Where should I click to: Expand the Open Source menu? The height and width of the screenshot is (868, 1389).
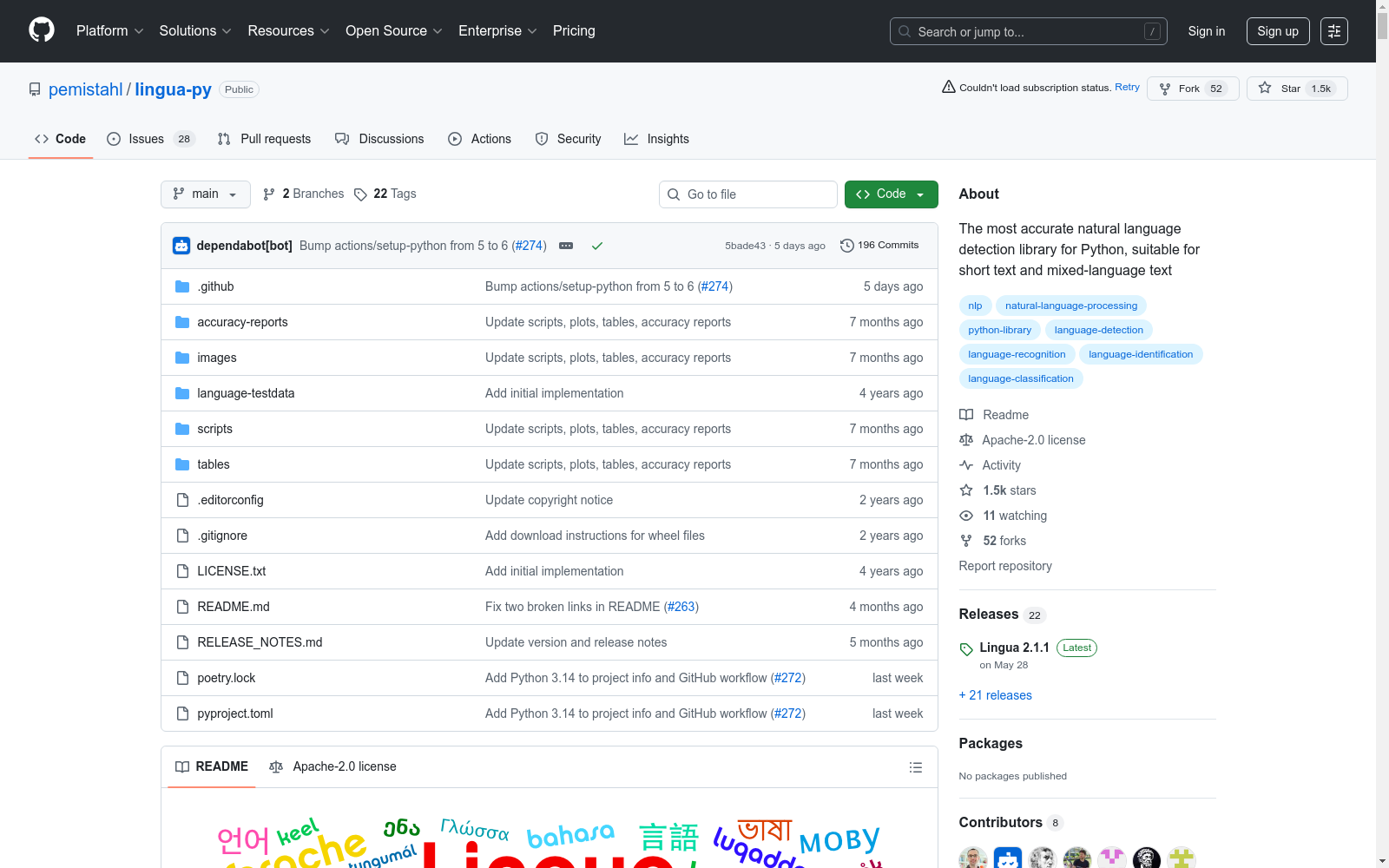coord(394,31)
